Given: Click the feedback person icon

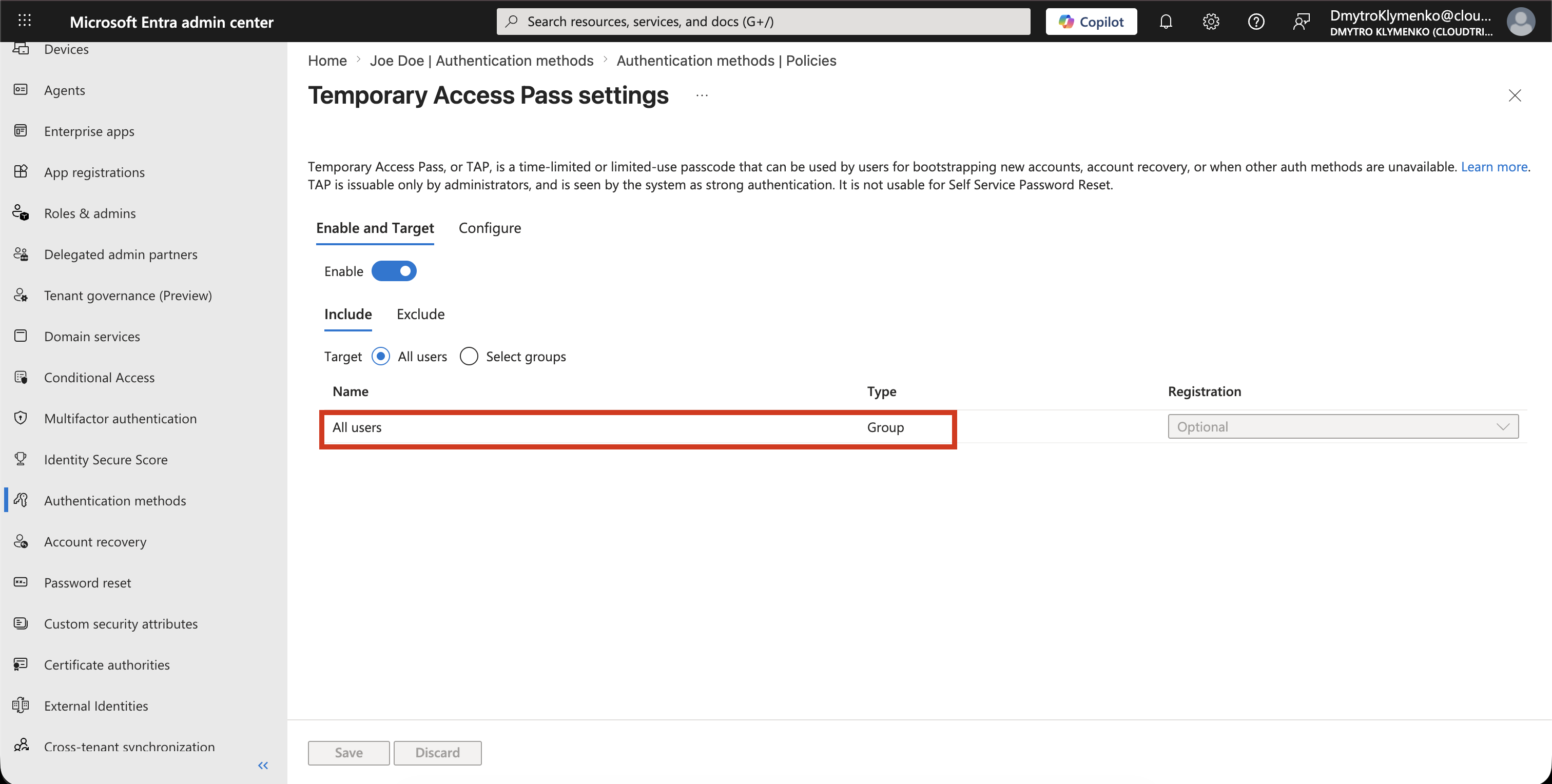Looking at the screenshot, I should pyautogui.click(x=1302, y=22).
